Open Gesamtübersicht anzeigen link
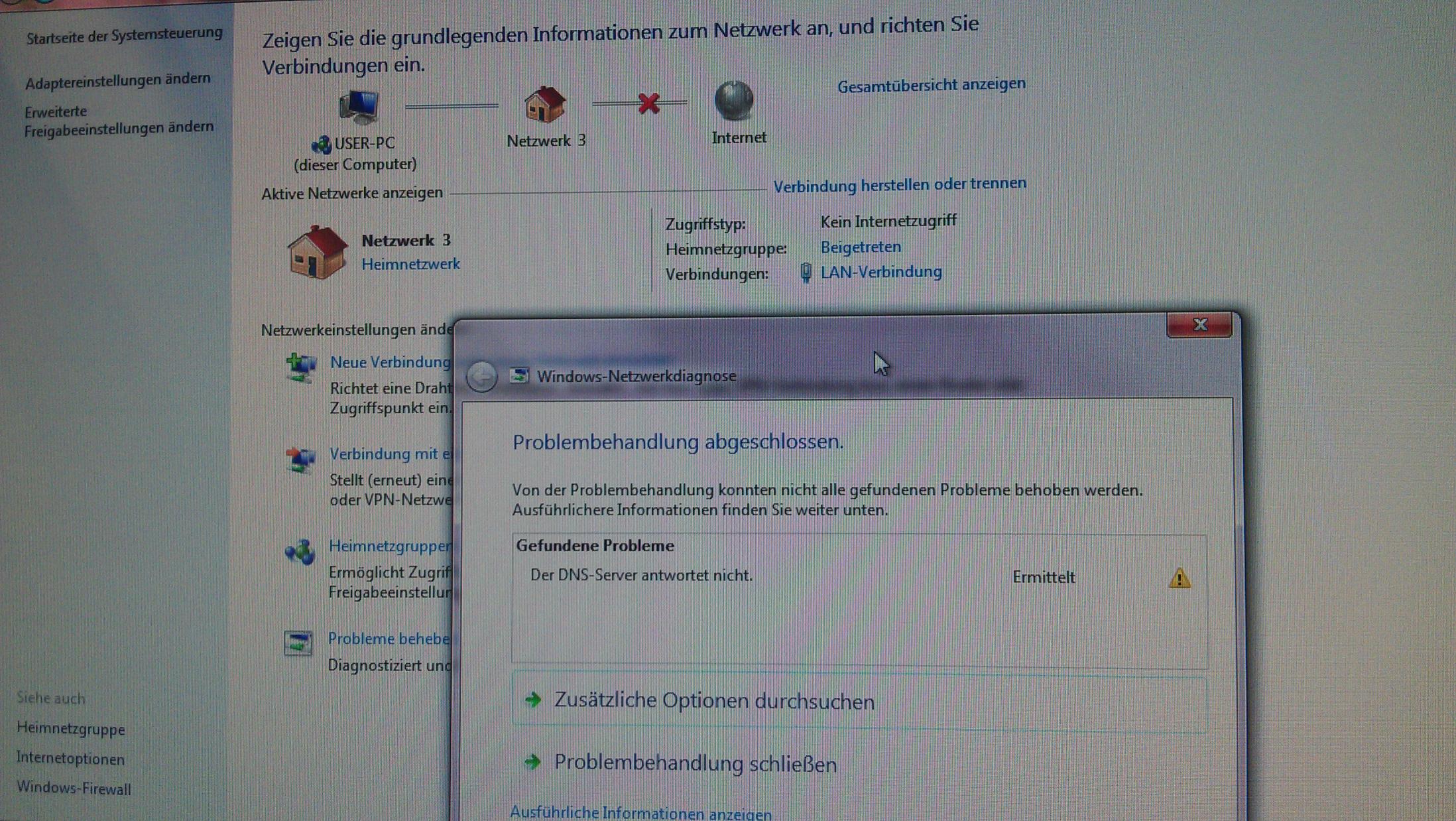 coord(931,85)
